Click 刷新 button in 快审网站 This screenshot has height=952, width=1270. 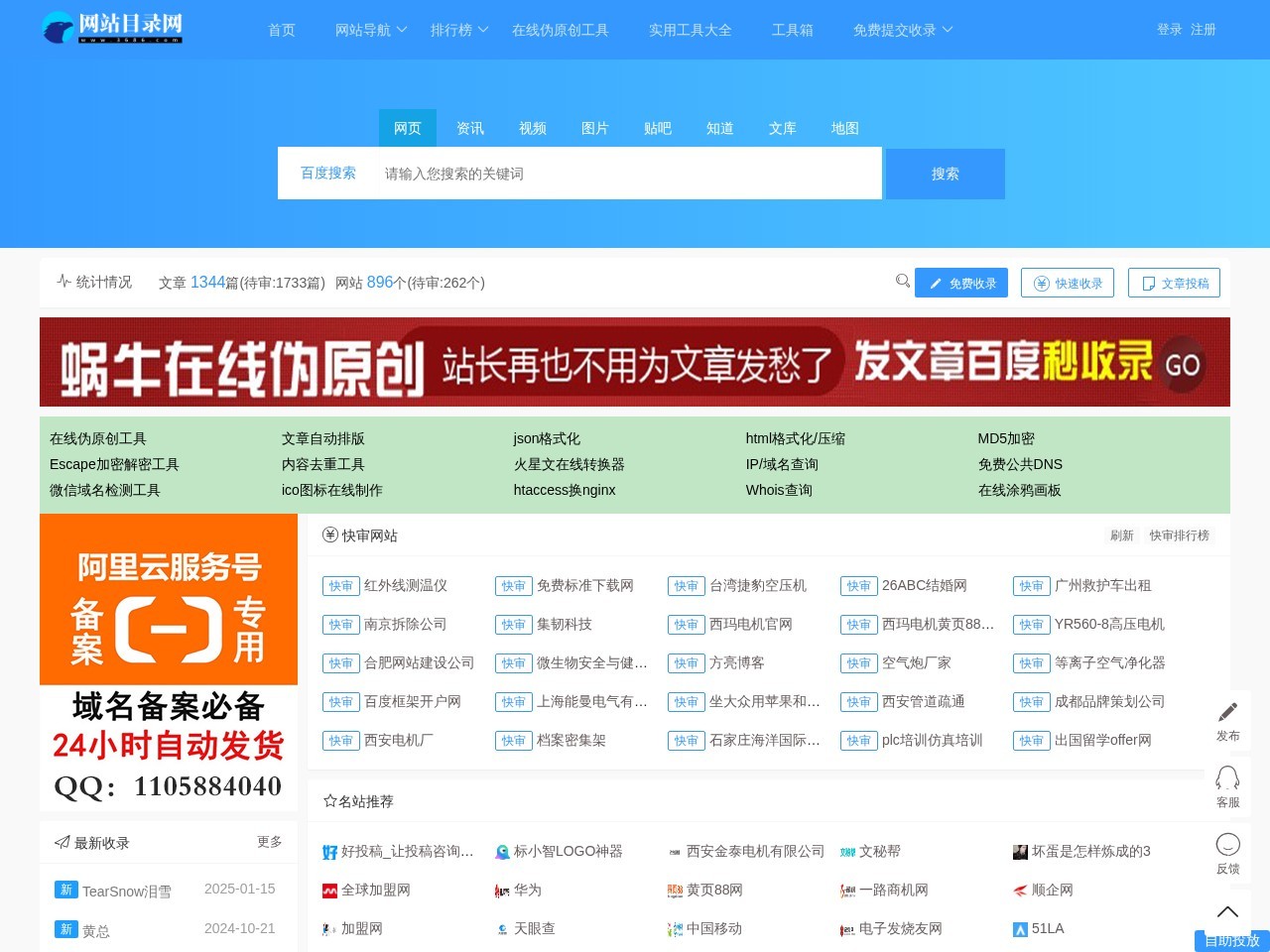pyautogui.click(x=1122, y=535)
